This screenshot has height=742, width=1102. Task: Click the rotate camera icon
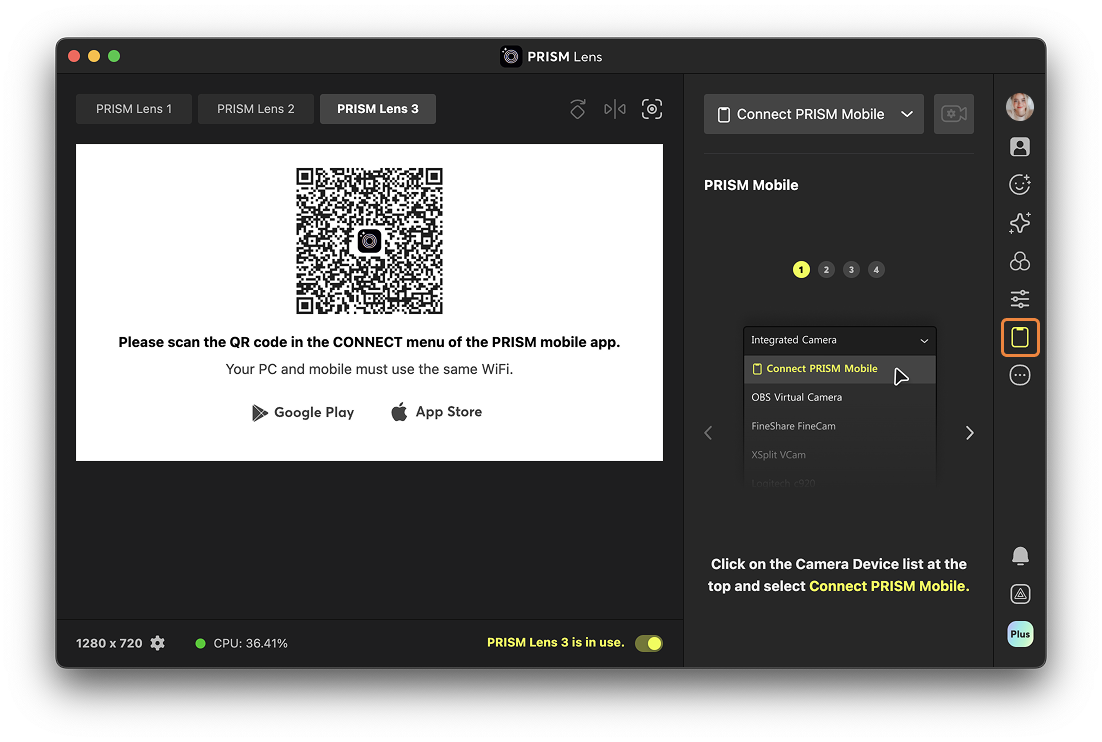[x=578, y=109]
